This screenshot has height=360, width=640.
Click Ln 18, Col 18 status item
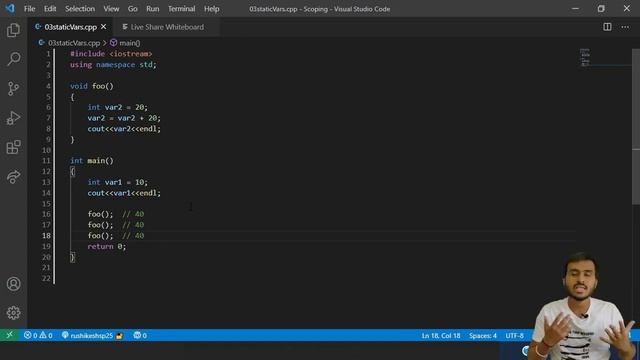pos(441,336)
